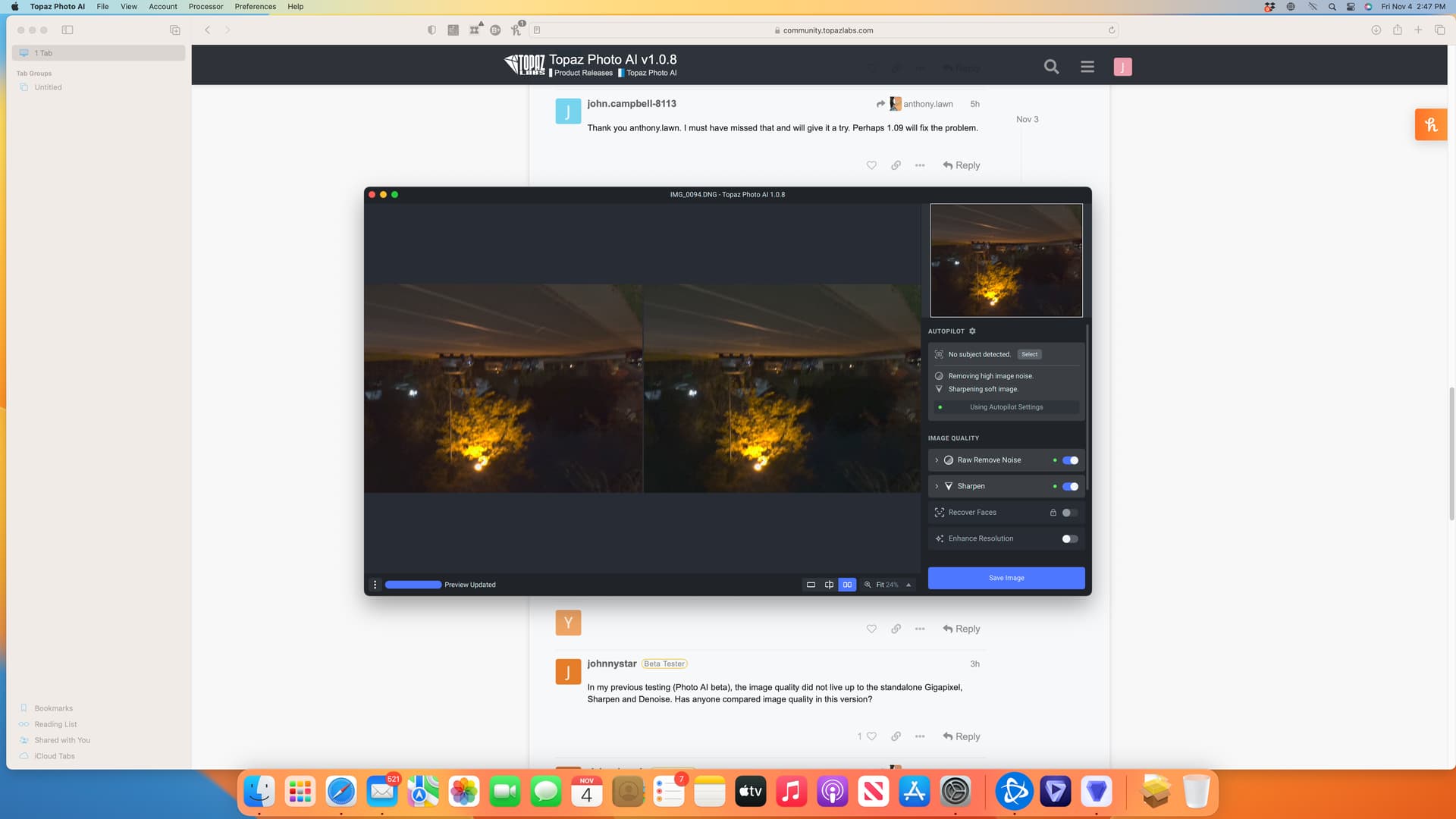Open the Fit 24% zoom dropdown arrow
This screenshot has height=819, width=1456.
coord(908,585)
